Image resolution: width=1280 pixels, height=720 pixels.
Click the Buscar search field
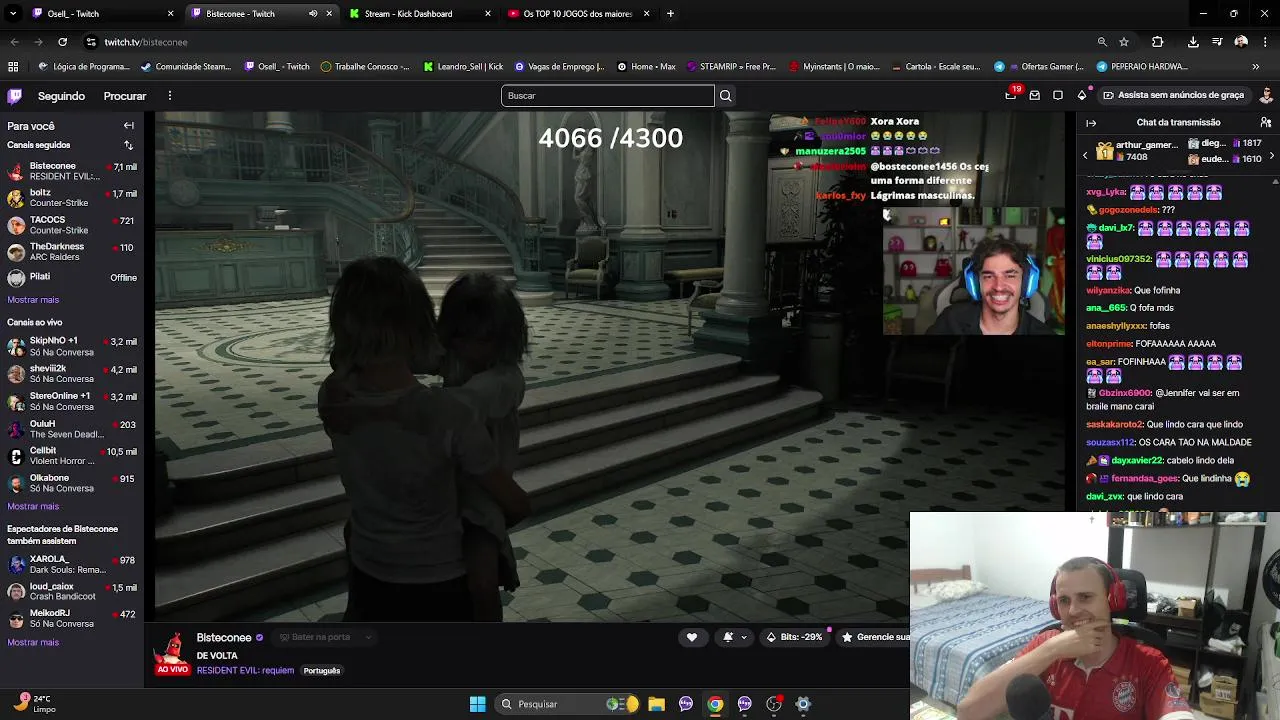tap(608, 96)
